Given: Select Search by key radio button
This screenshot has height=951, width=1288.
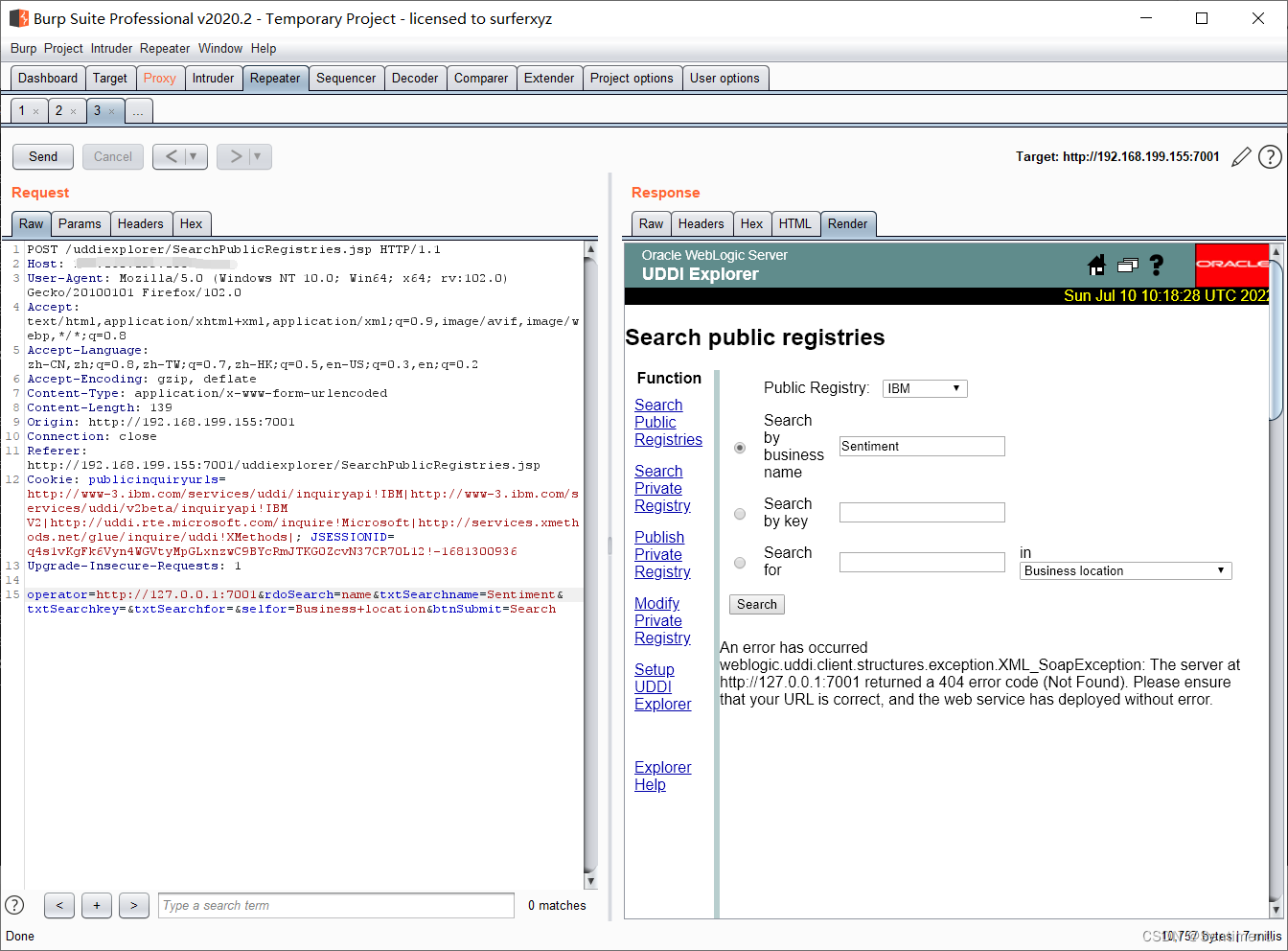Looking at the screenshot, I should (x=740, y=514).
